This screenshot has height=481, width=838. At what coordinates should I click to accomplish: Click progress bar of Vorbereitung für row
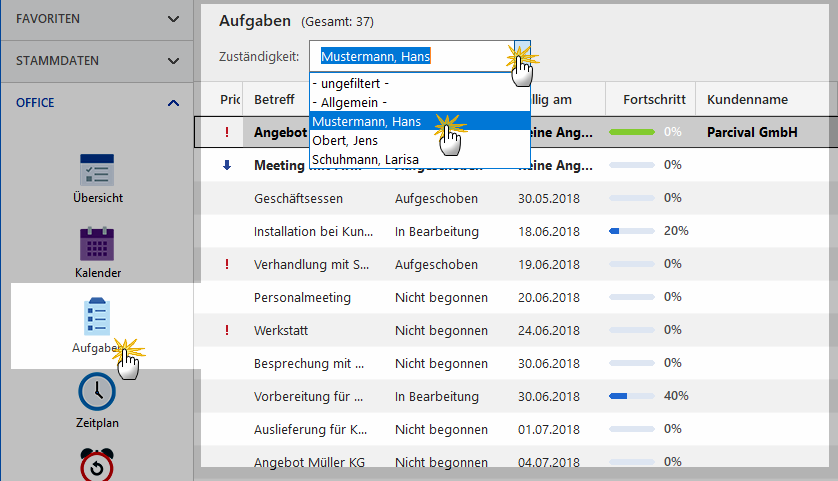pyautogui.click(x=632, y=396)
